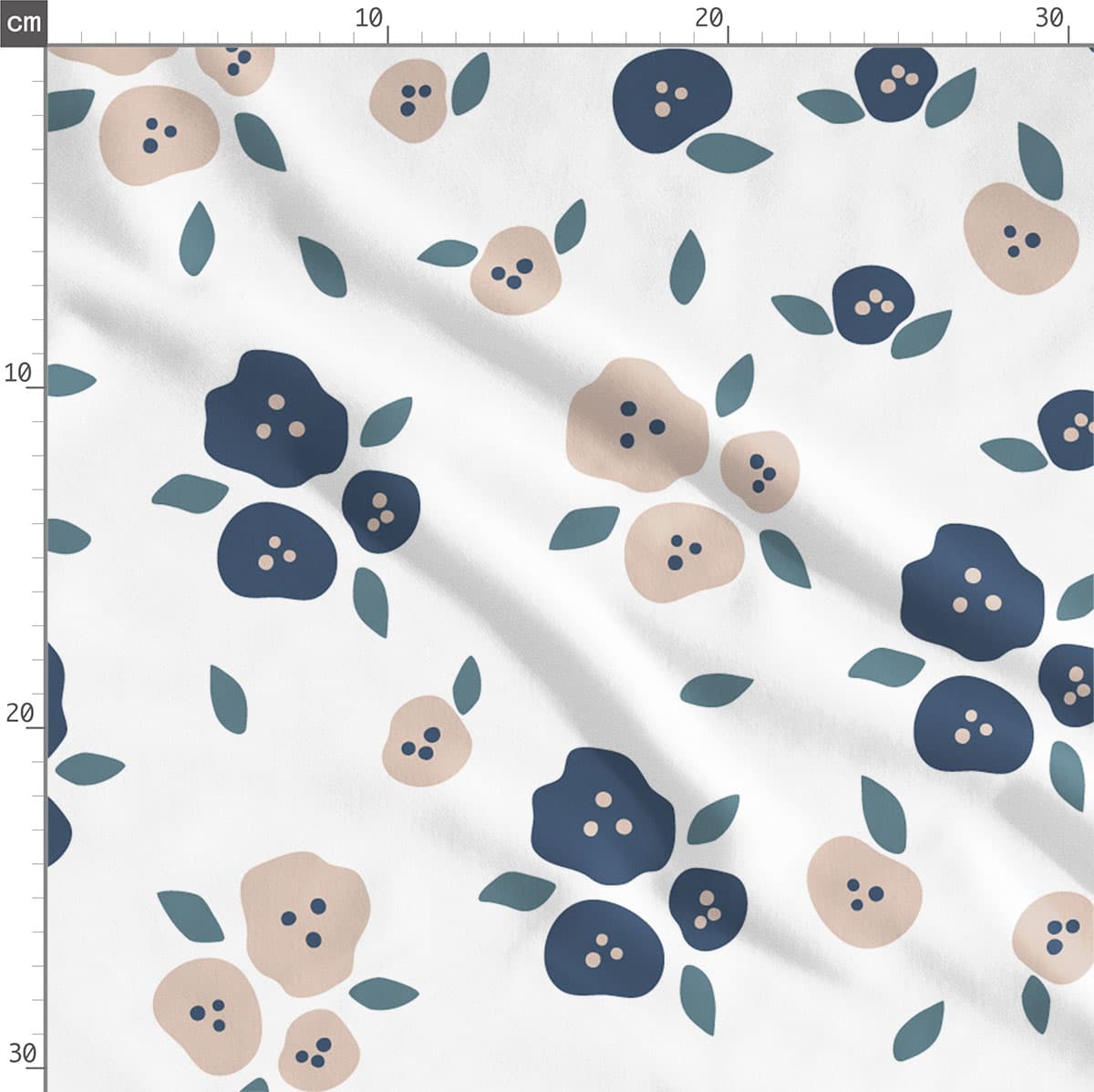
Task: Click the 20 mark on the horizontal ruler
Action: pos(709,20)
